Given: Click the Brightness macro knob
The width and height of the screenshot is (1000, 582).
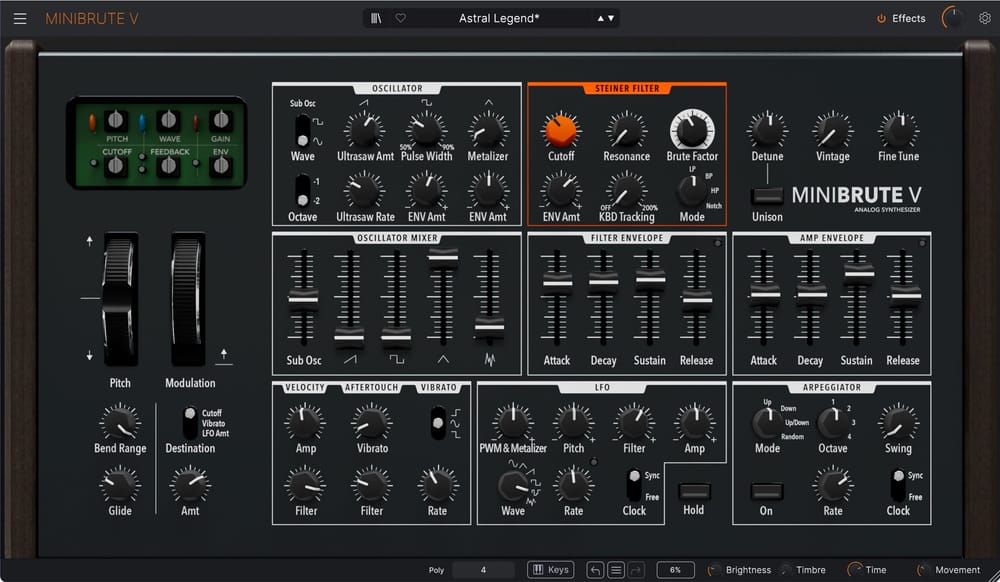Looking at the screenshot, I should pos(714,570).
